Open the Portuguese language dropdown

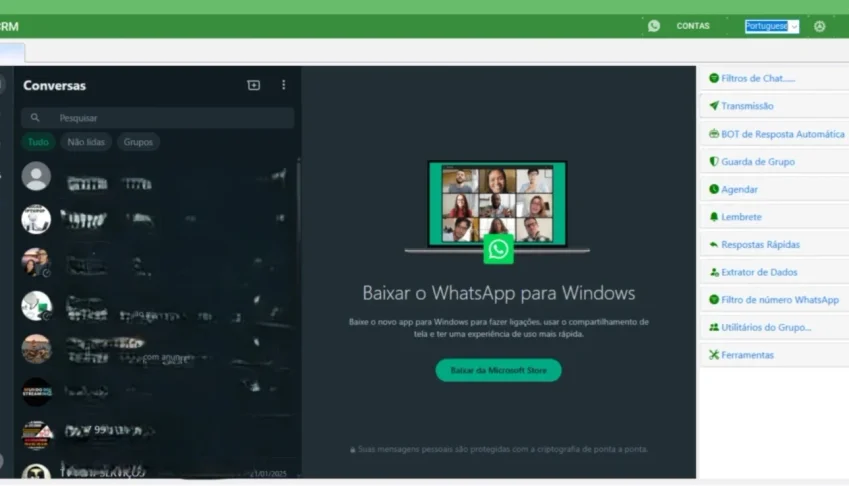point(772,26)
